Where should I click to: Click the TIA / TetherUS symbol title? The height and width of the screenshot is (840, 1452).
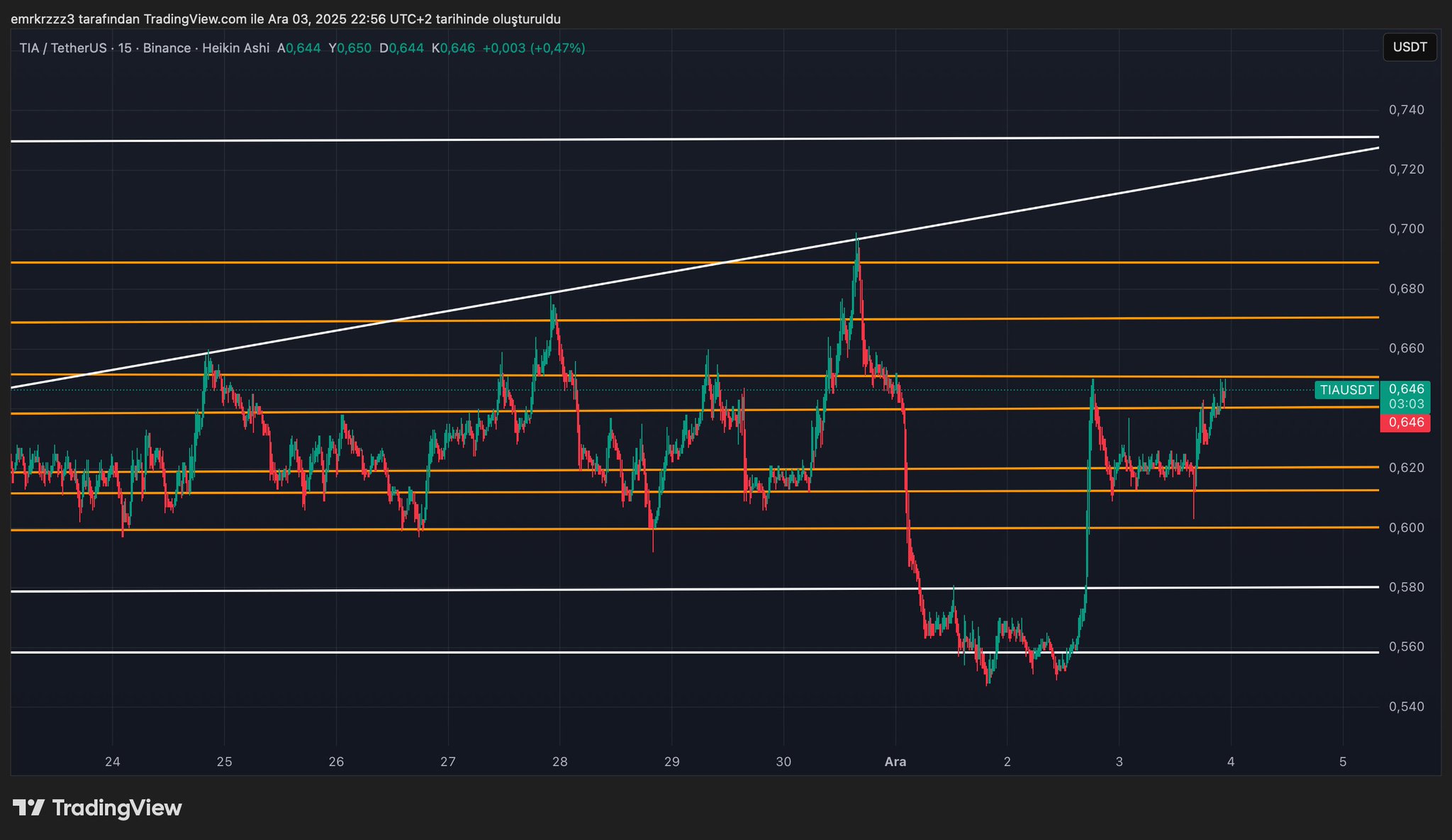coord(62,48)
